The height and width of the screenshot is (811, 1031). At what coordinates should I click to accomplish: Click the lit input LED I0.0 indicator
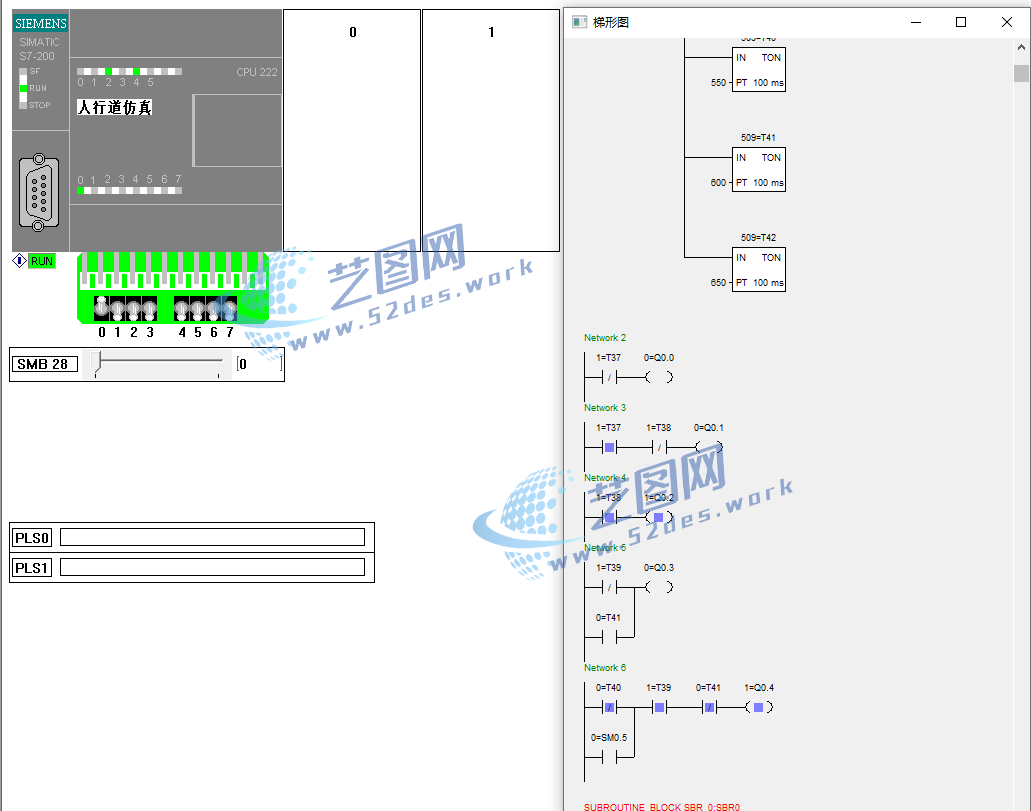click(81, 191)
